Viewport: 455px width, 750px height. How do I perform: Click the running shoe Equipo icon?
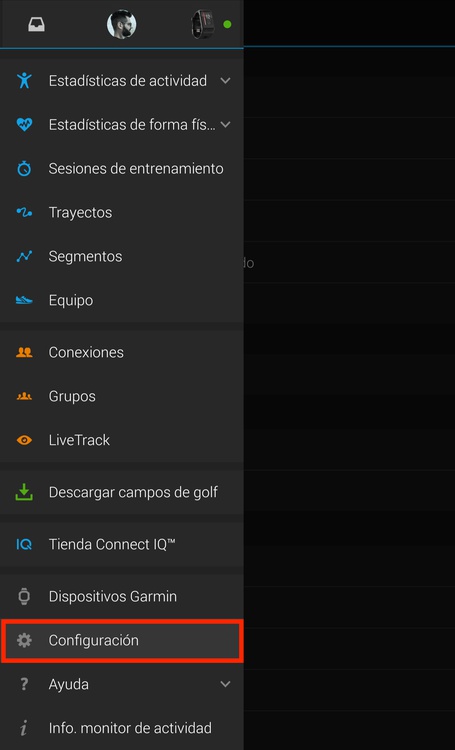(24, 300)
